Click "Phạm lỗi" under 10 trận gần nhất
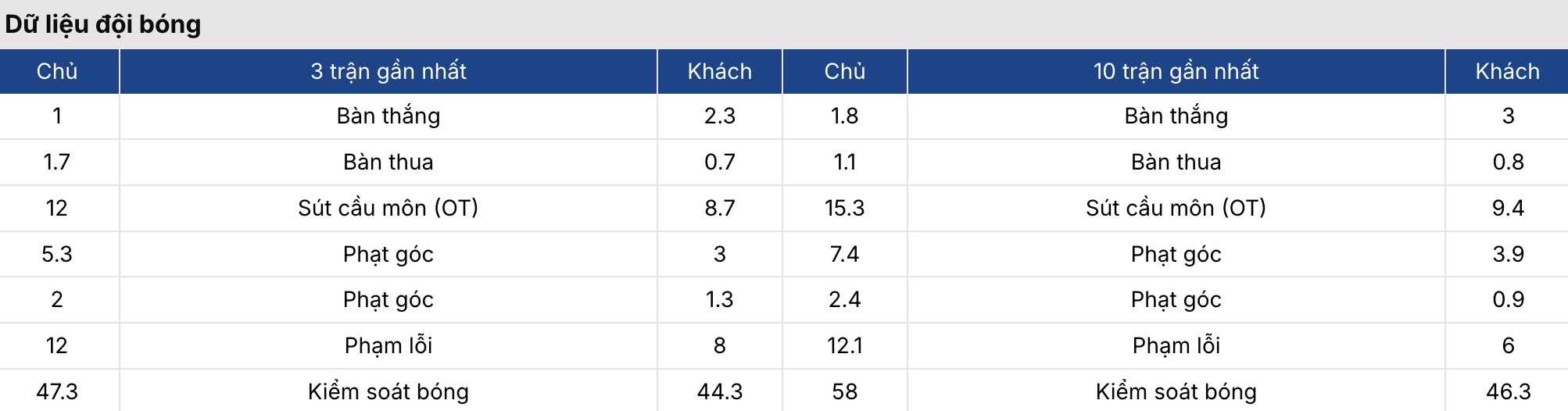 point(1176,345)
